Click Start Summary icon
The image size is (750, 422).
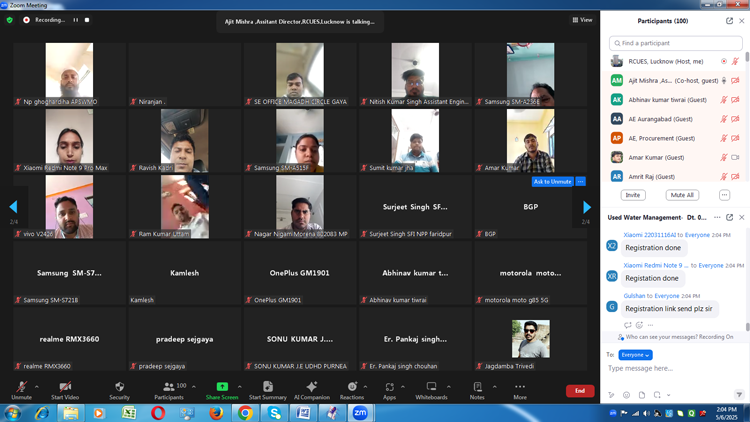point(268,387)
